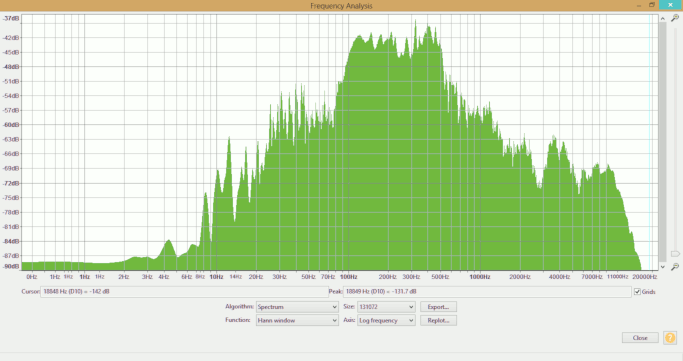This screenshot has height=361, width=683.
Task: Minimize the Frequency Analysis window
Action: coord(639,5)
